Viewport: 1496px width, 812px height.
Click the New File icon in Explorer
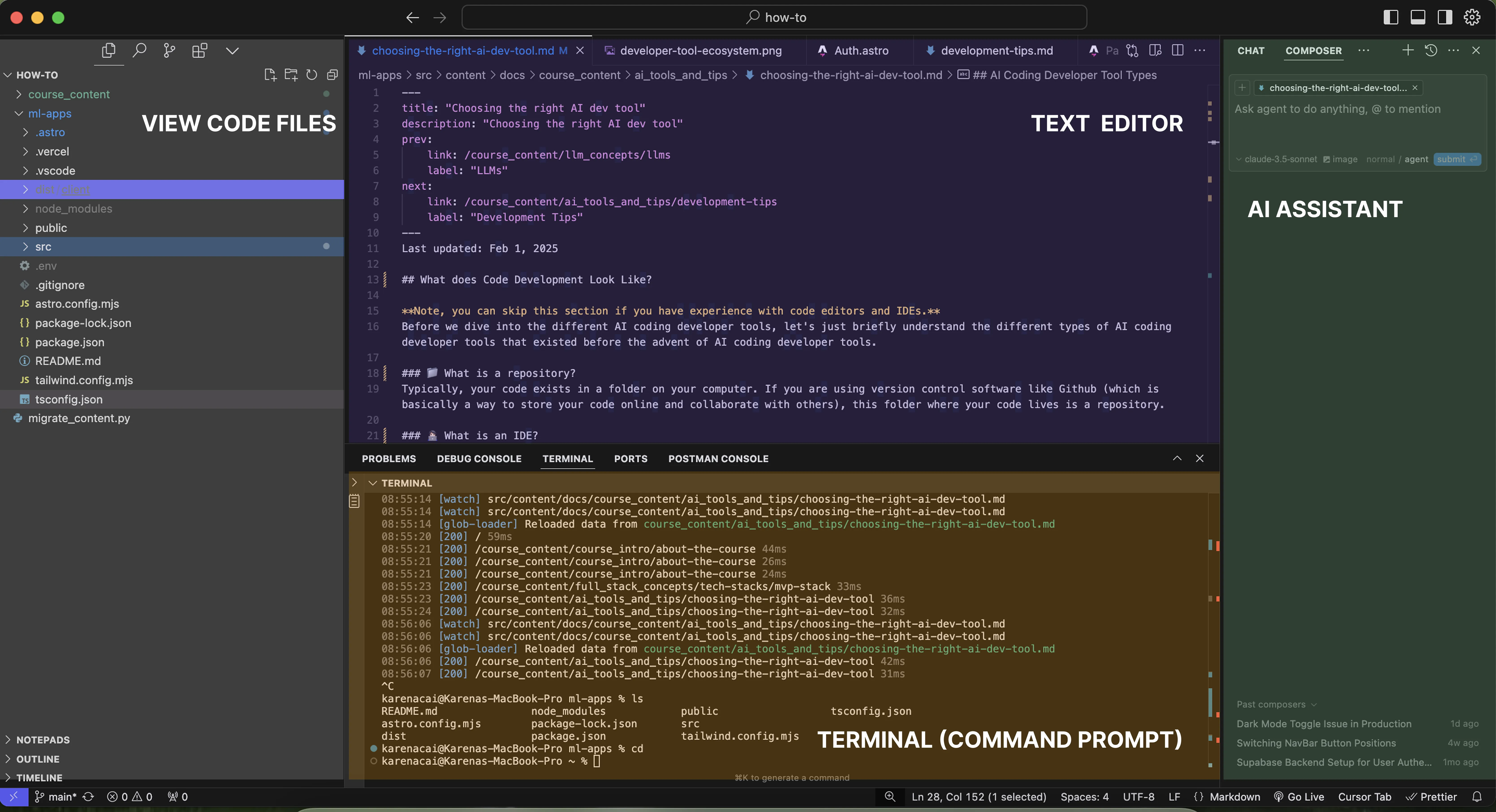(270, 74)
